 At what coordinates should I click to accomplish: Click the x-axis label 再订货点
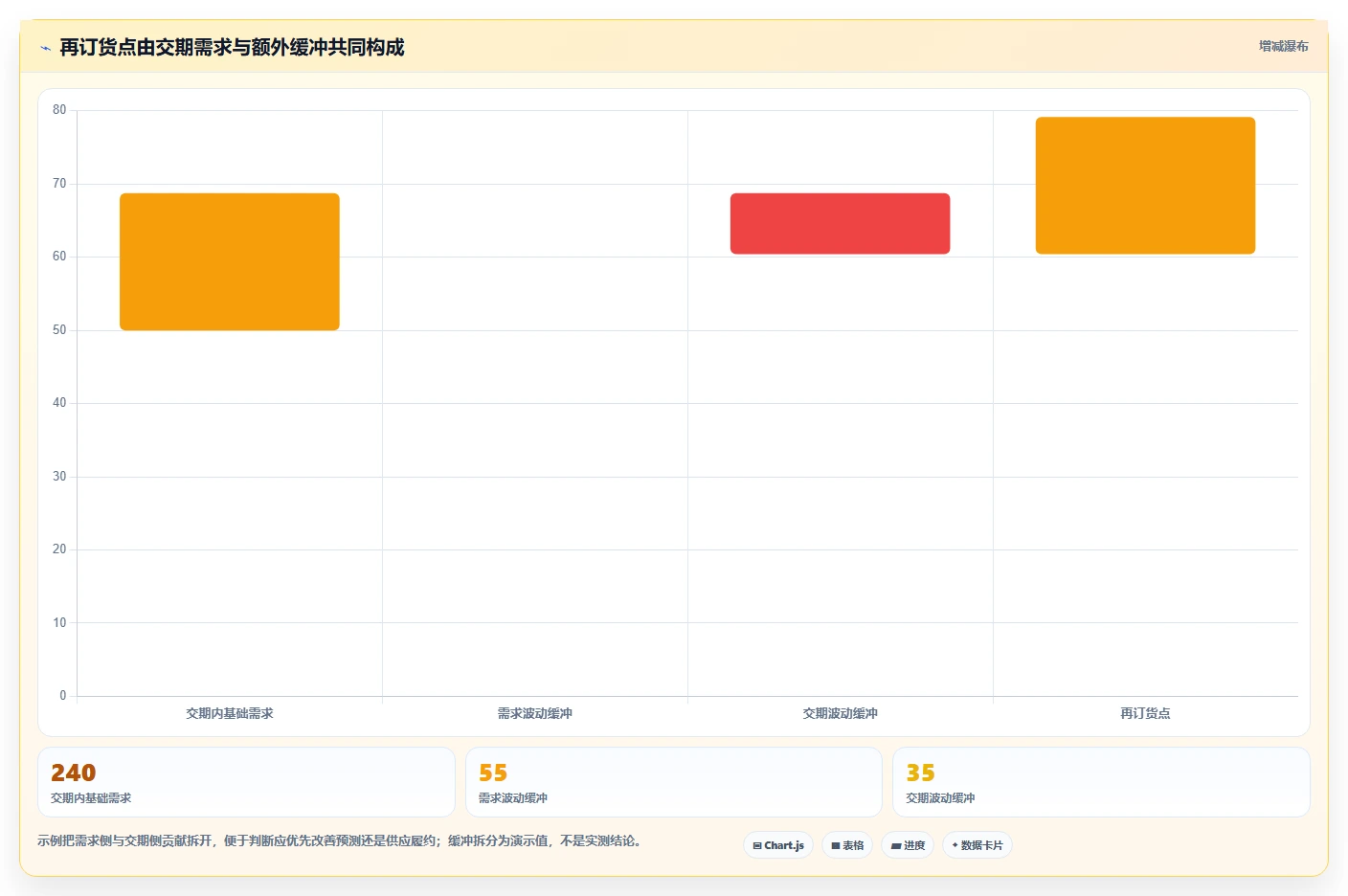(x=1145, y=713)
